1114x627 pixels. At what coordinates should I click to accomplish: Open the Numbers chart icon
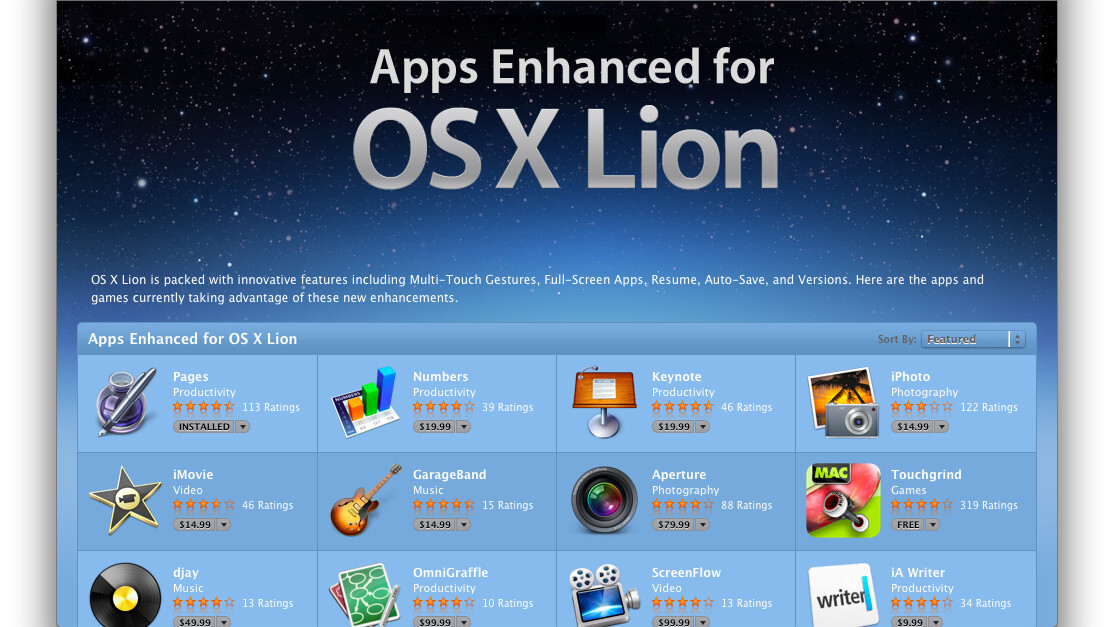[364, 402]
